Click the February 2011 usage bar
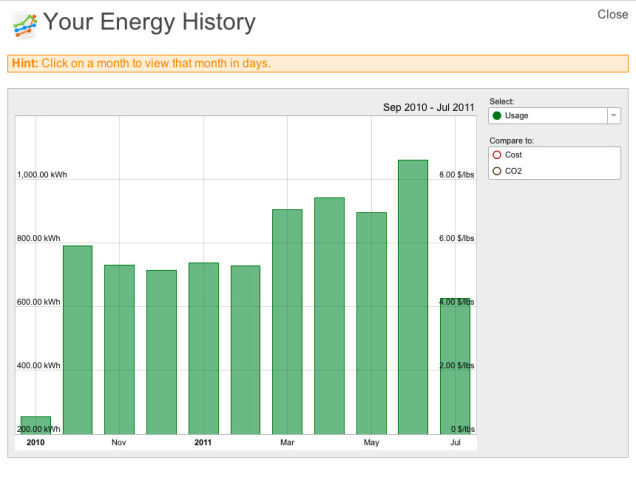 245,350
